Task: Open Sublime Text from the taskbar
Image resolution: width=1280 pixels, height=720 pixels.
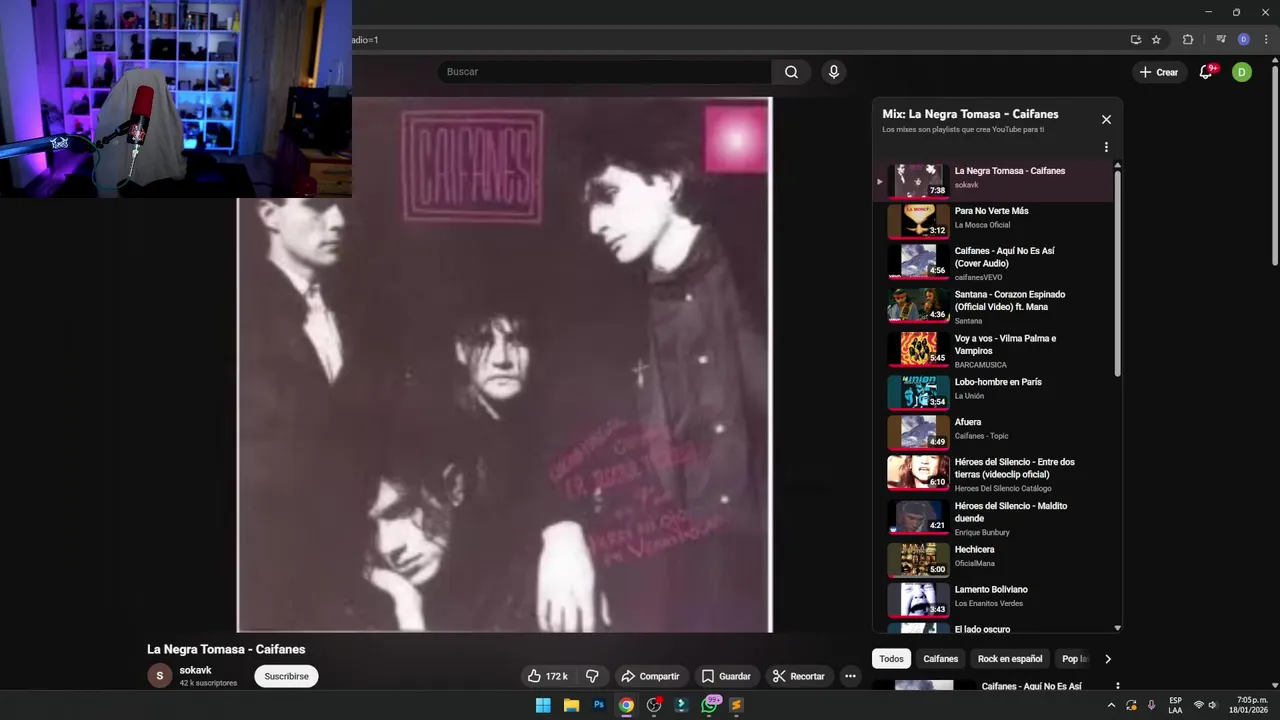Action: (736, 705)
